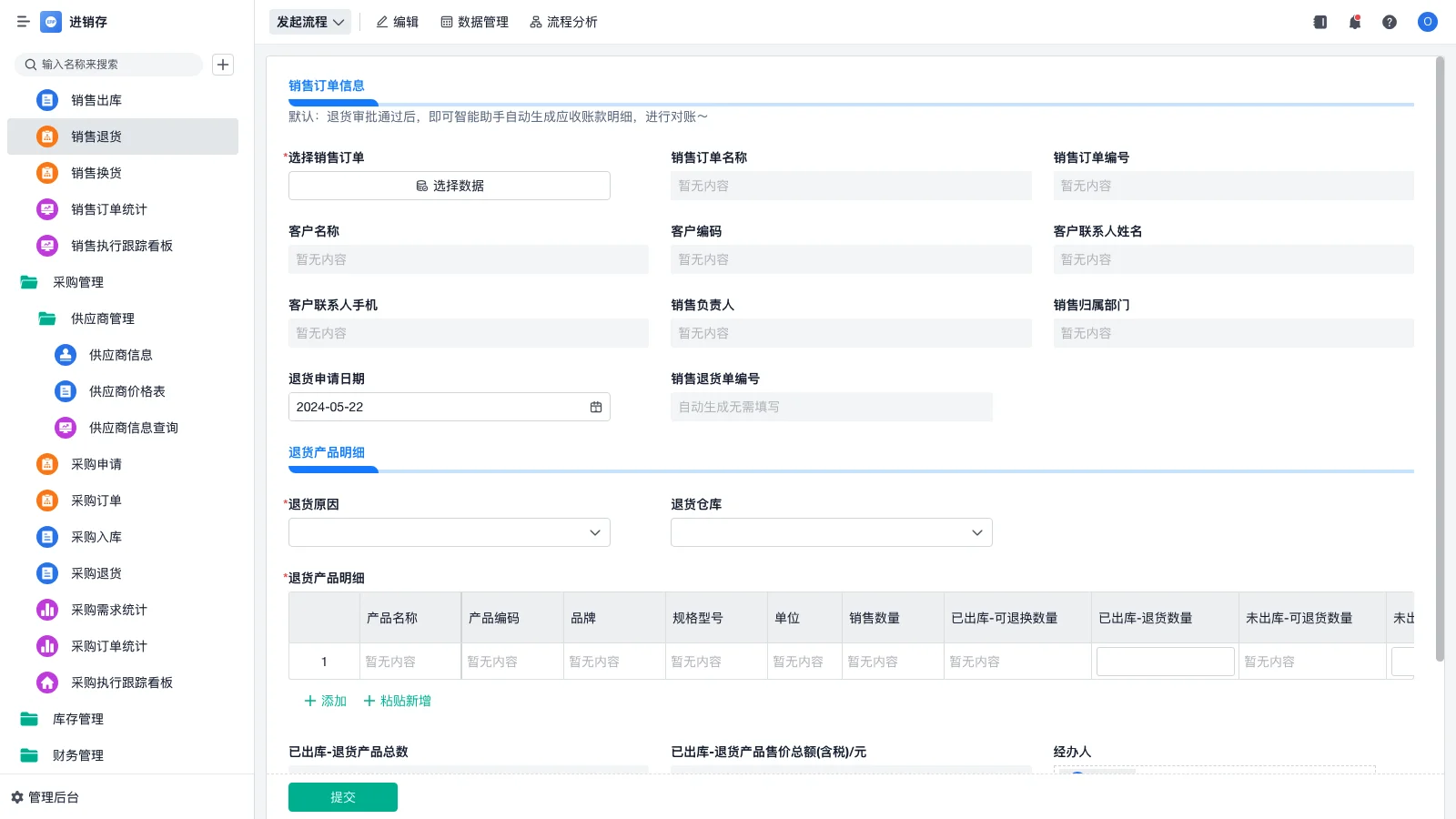Open the 发起流程 dropdown

(x=310, y=22)
